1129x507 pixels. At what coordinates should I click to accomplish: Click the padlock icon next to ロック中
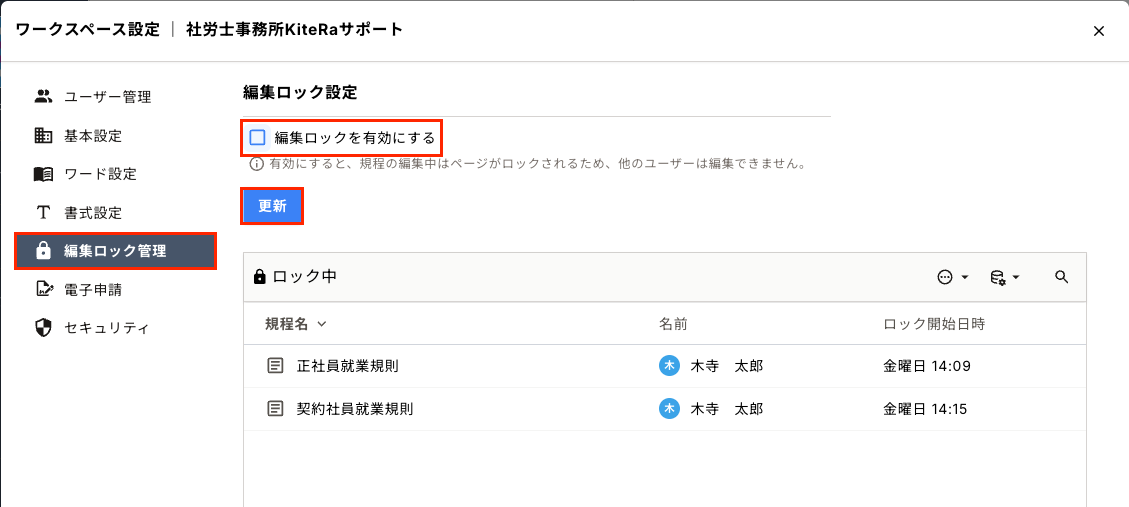coord(260,277)
